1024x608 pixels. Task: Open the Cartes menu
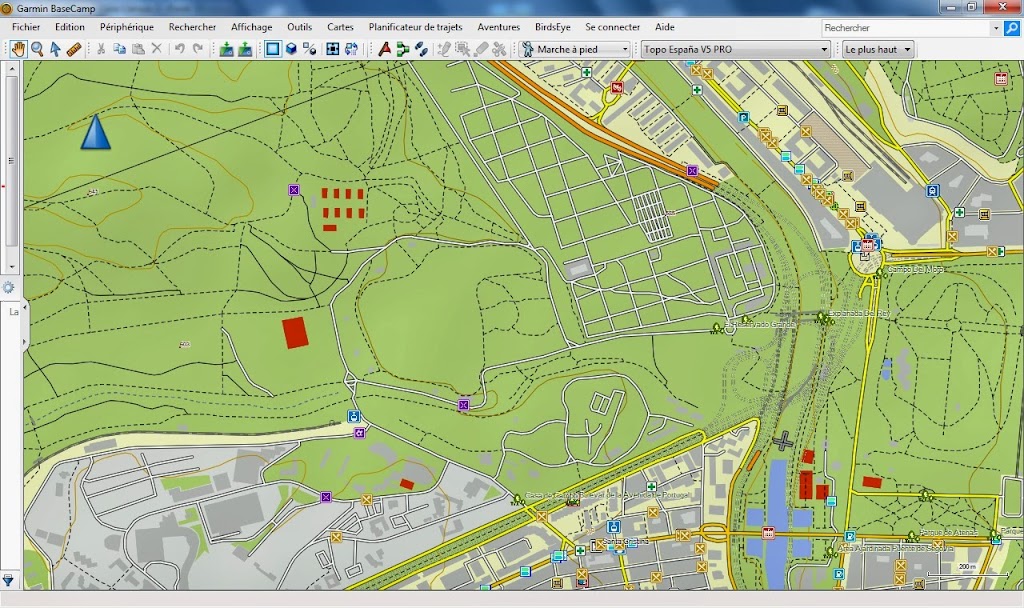click(x=340, y=27)
